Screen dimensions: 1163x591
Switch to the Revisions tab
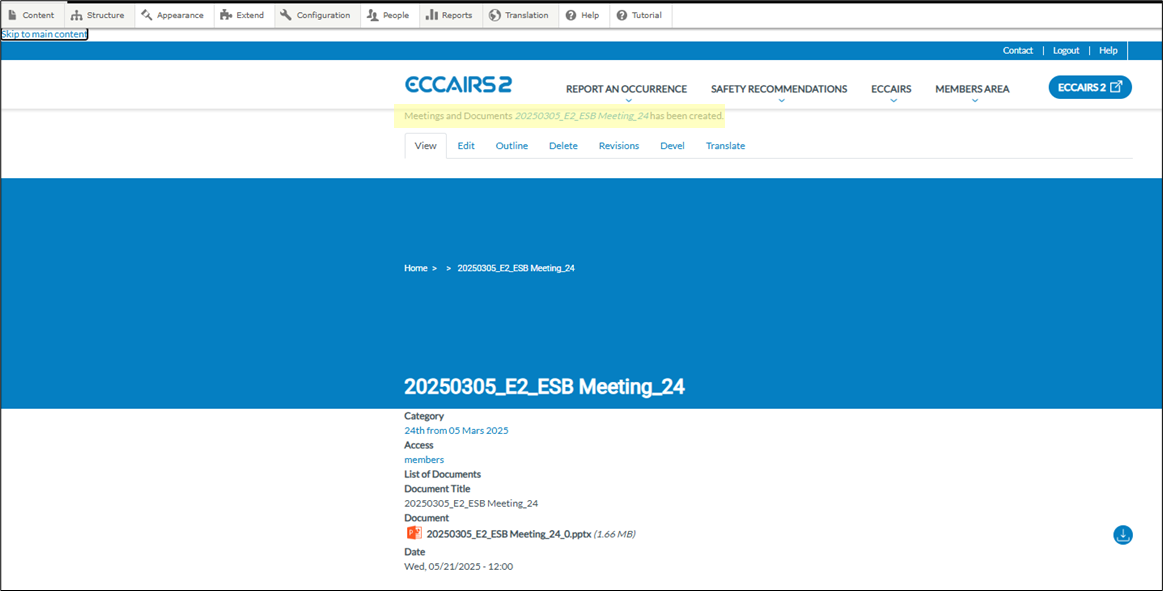(618, 146)
